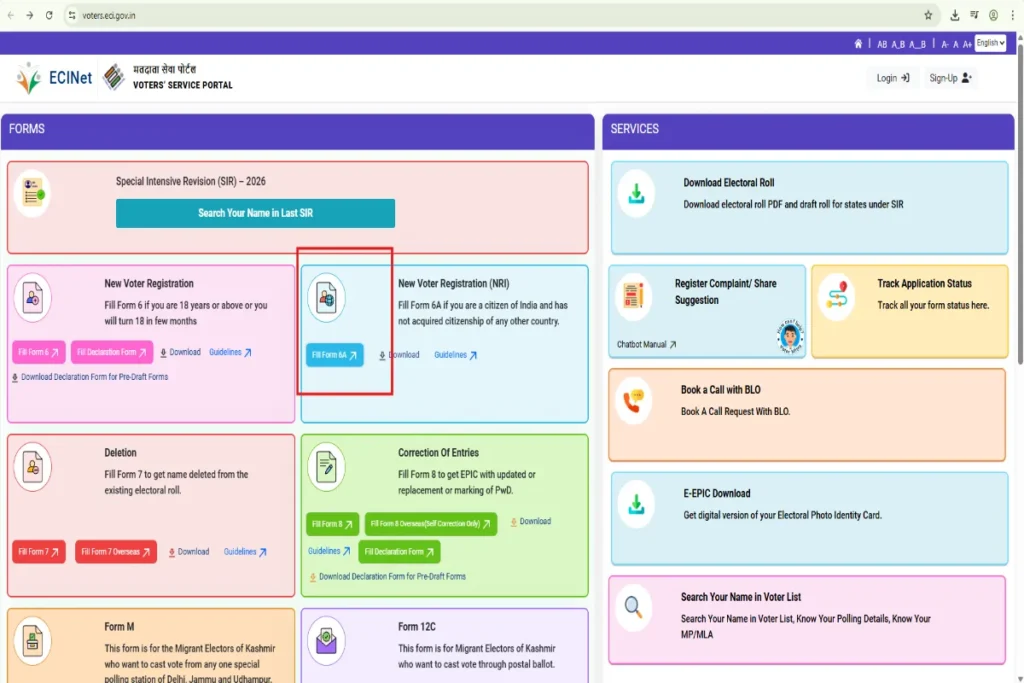This screenshot has width=1024, height=683.
Task: Click the home icon in the purple bar
Action: (x=858, y=44)
